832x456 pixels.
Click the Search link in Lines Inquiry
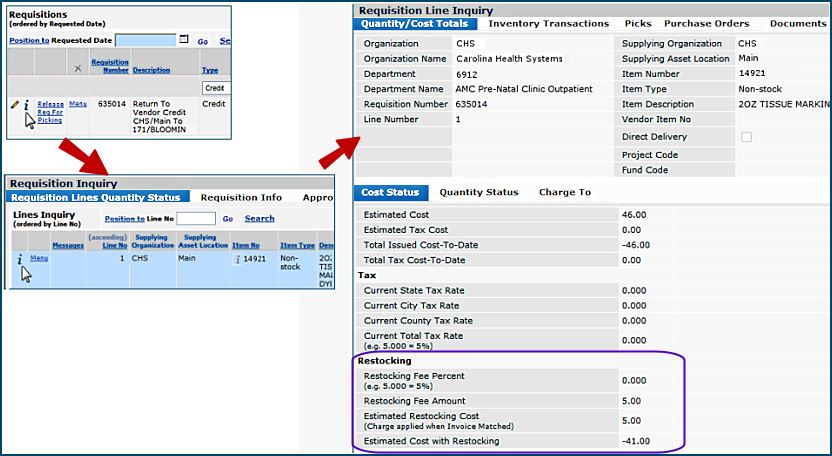click(259, 218)
